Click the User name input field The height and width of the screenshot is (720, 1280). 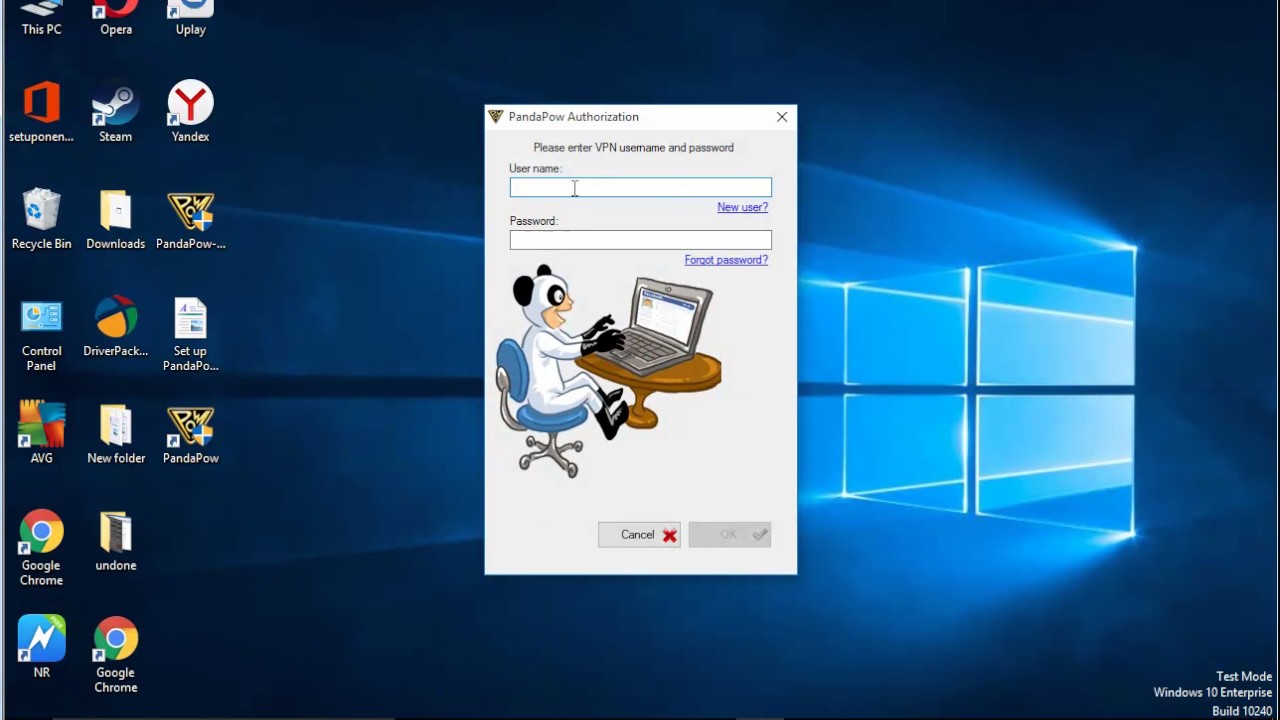pos(641,187)
